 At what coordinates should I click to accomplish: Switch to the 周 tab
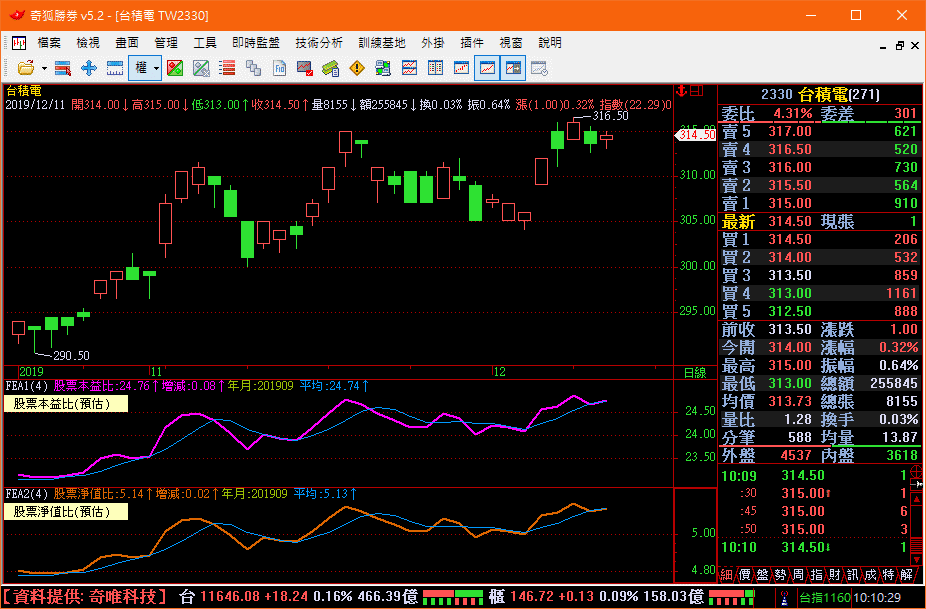click(798, 574)
